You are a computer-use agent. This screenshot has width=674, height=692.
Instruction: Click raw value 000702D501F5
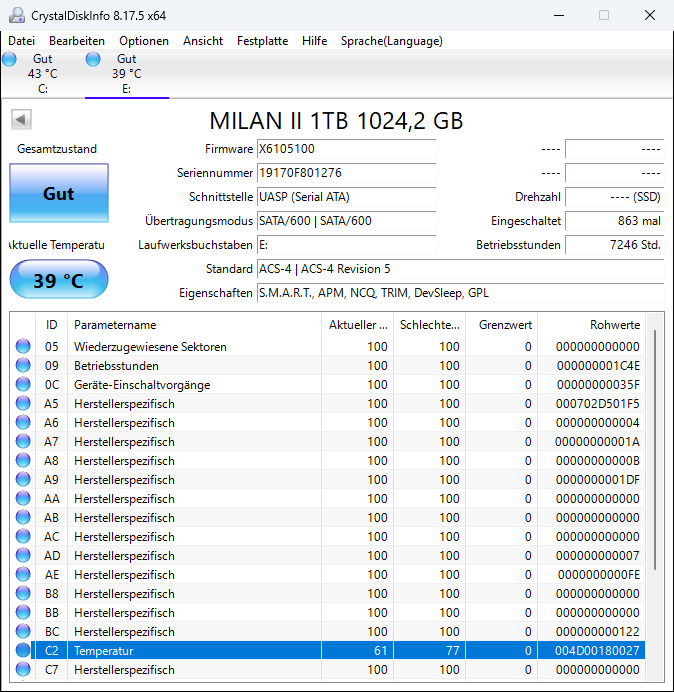[597, 403]
